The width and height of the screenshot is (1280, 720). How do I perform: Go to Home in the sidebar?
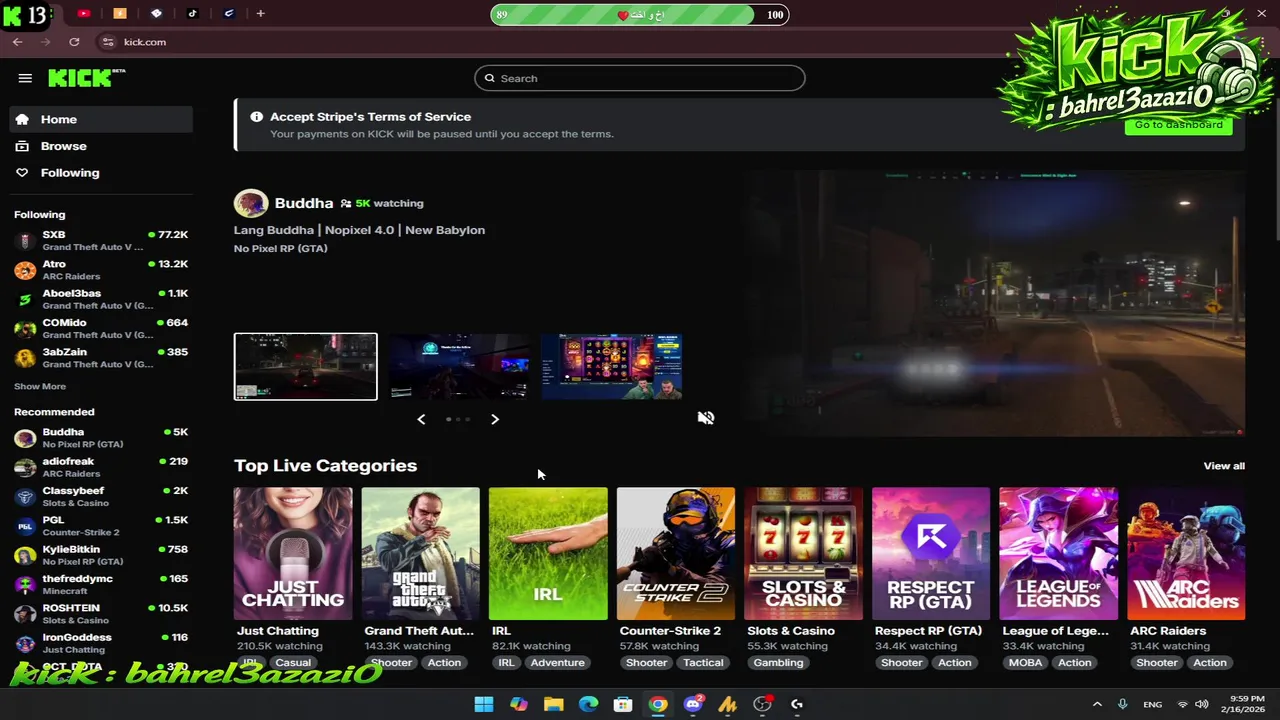(101, 119)
